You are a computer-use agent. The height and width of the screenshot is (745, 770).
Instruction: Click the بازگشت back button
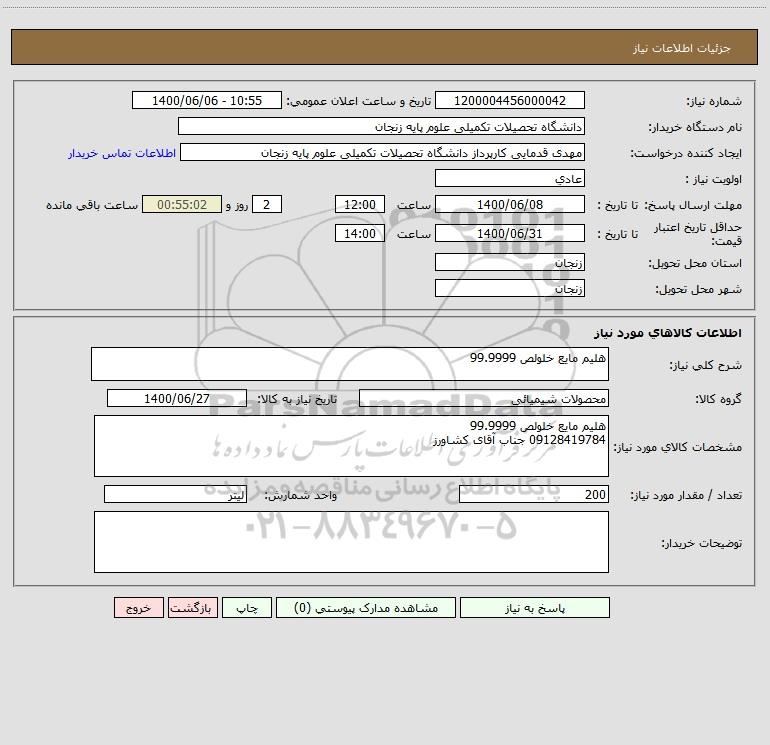coord(192,607)
